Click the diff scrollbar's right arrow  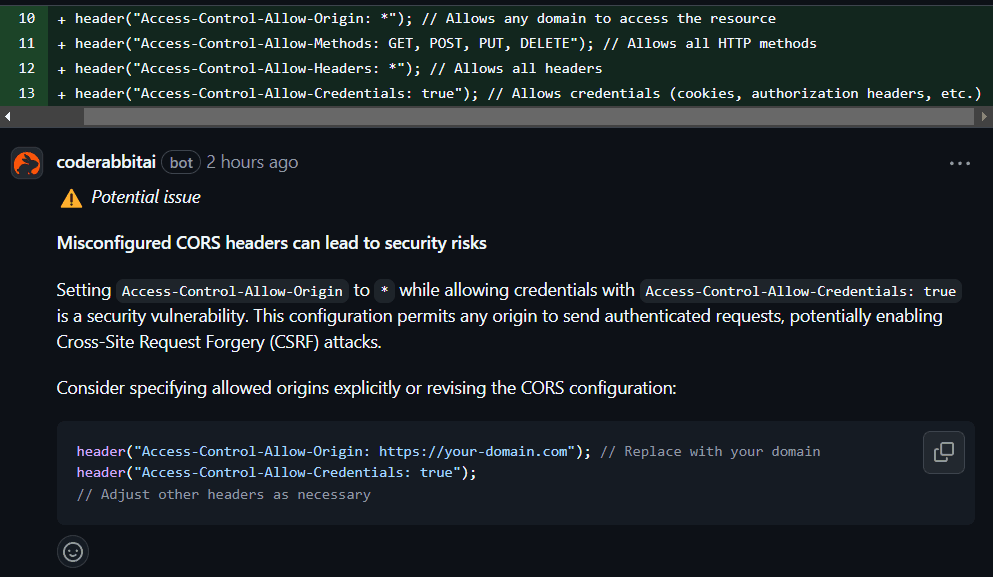point(984,117)
